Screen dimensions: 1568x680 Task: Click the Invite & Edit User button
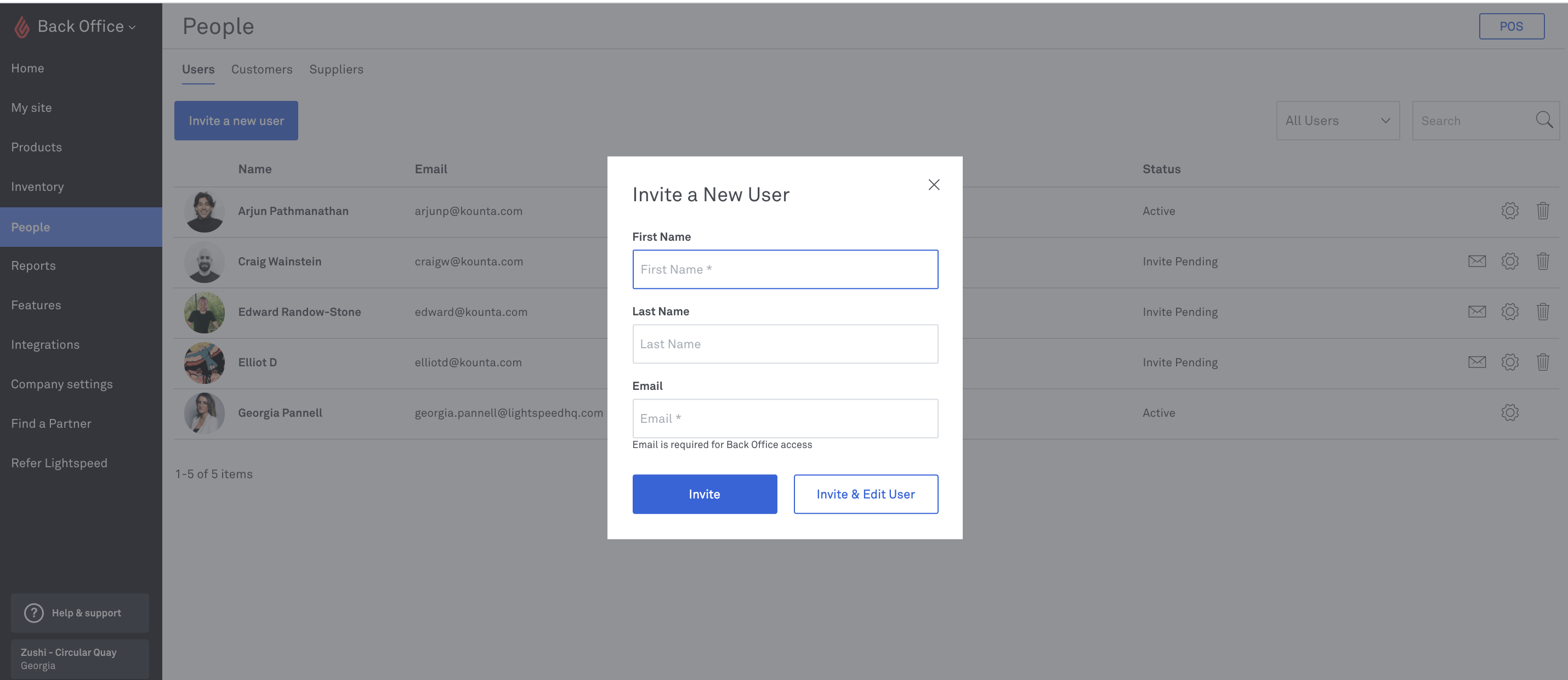(866, 494)
